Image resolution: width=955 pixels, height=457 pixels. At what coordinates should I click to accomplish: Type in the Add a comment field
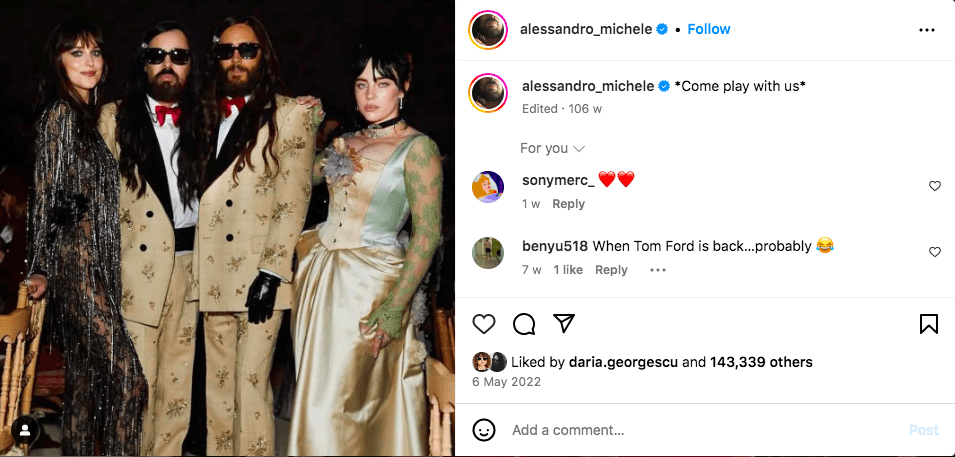tap(700, 430)
